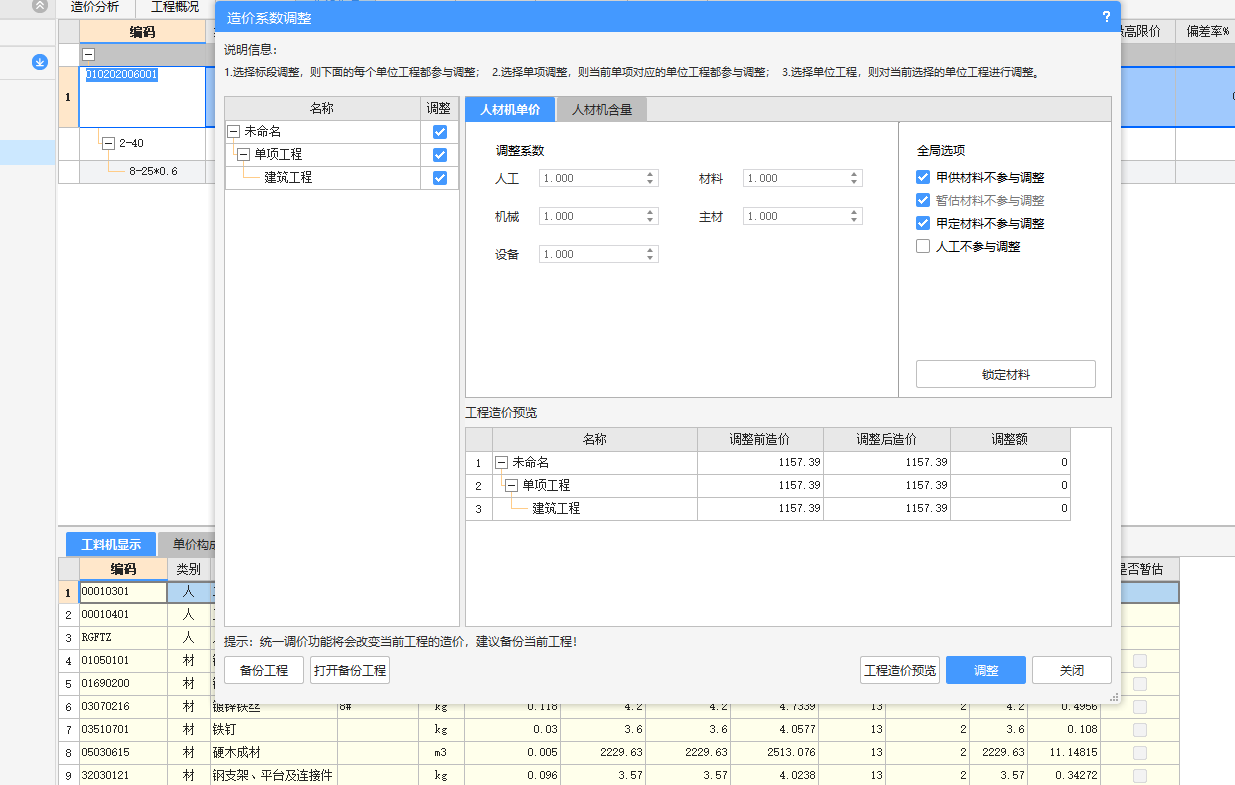Toggle 是否暂估 checkbox in 硬木成材 row
This screenshot has width=1235, height=785.
click(x=1139, y=753)
